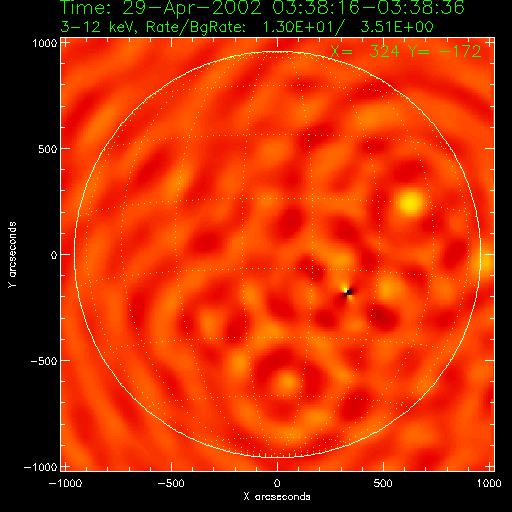Click the dark blue-black flare spot
The image size is (512, 512).
[x=349, y=292]
